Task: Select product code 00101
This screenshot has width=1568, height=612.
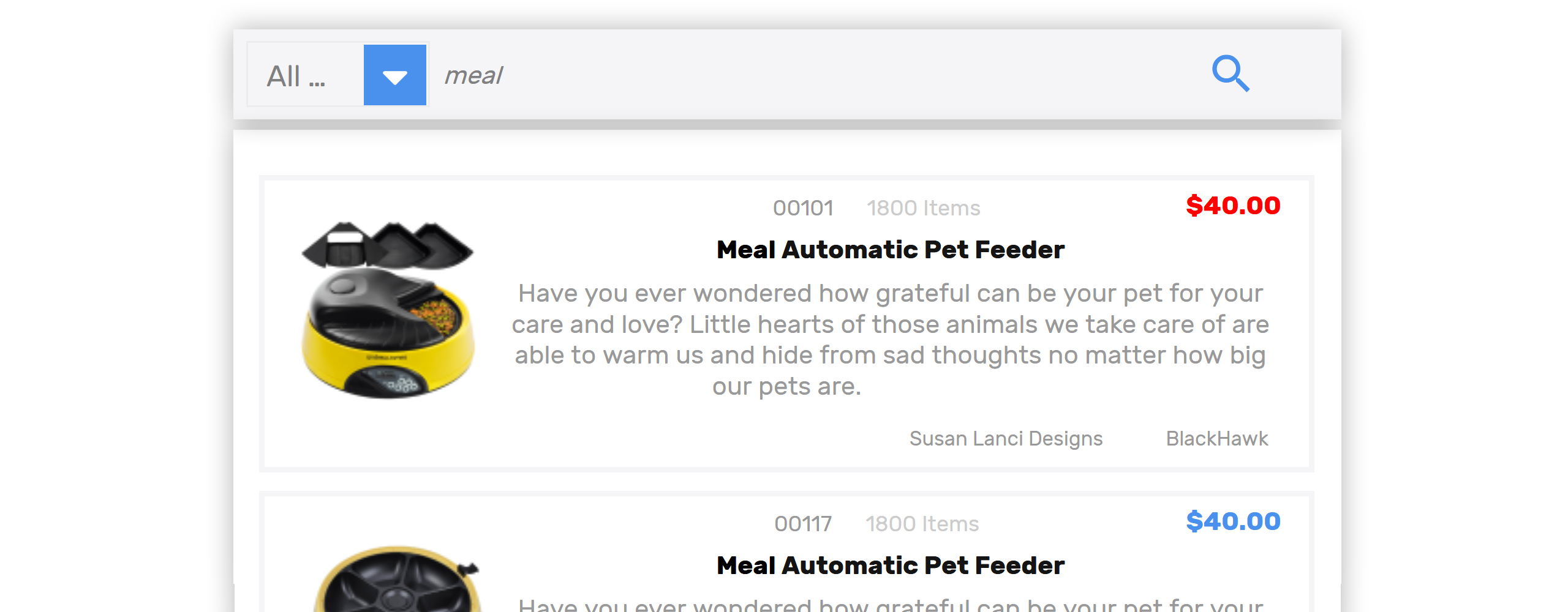Action: click(803, 208)
